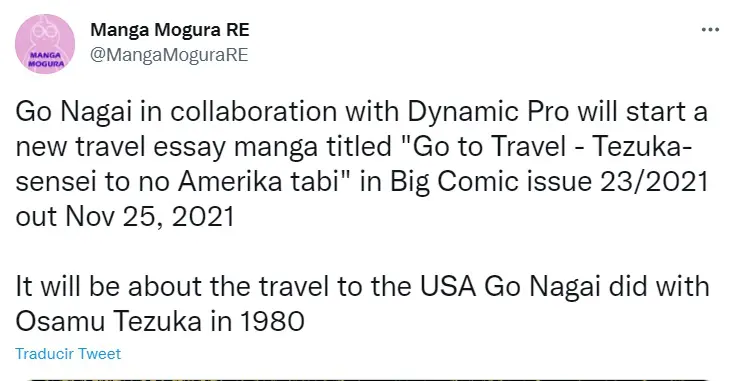
Task: Click "Tezuka-" at the line end
Action: [641, 147]
